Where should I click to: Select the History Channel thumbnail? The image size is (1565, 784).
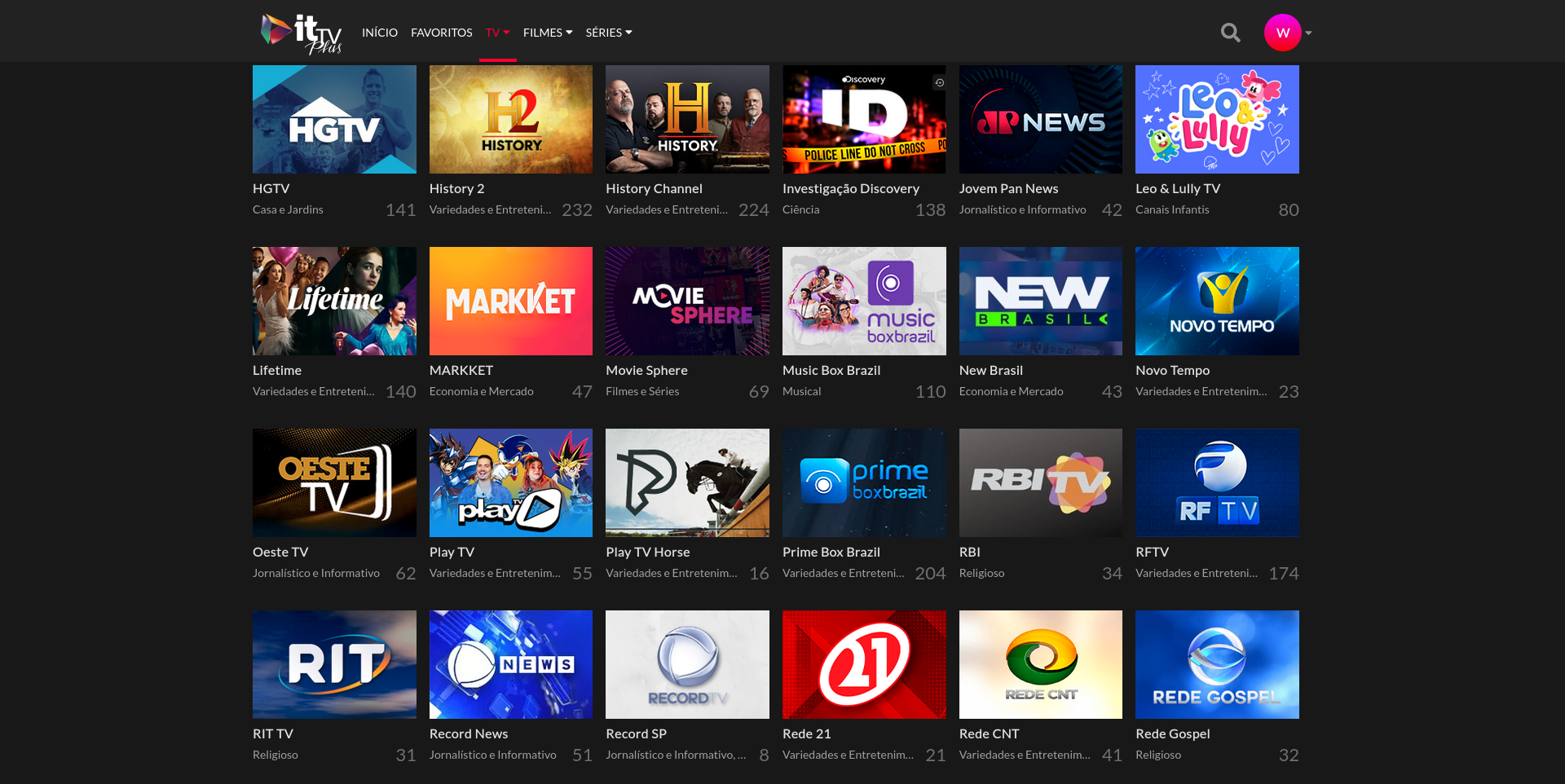pos(687,119)
